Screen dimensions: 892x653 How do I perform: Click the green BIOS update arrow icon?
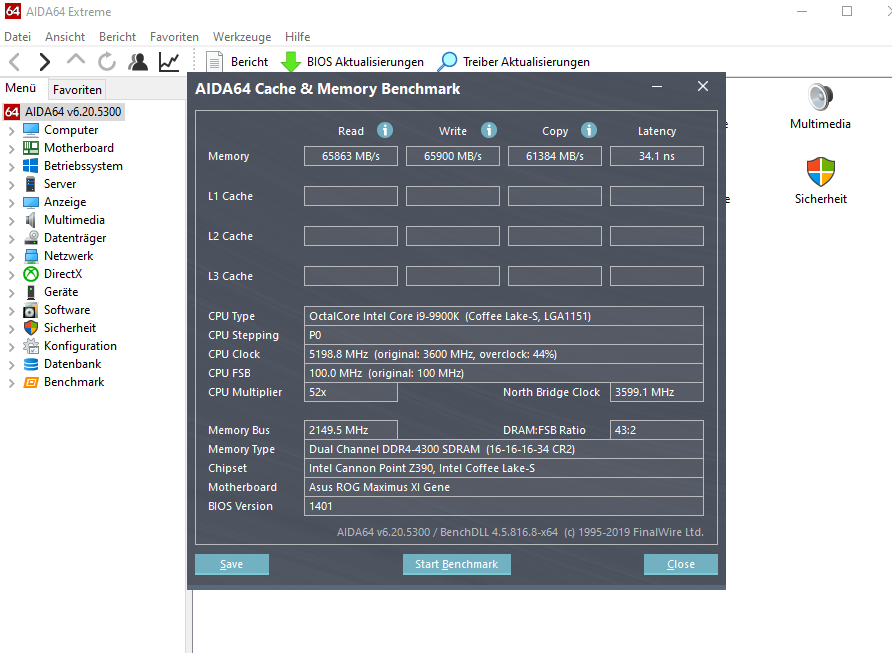pos(291,61)
